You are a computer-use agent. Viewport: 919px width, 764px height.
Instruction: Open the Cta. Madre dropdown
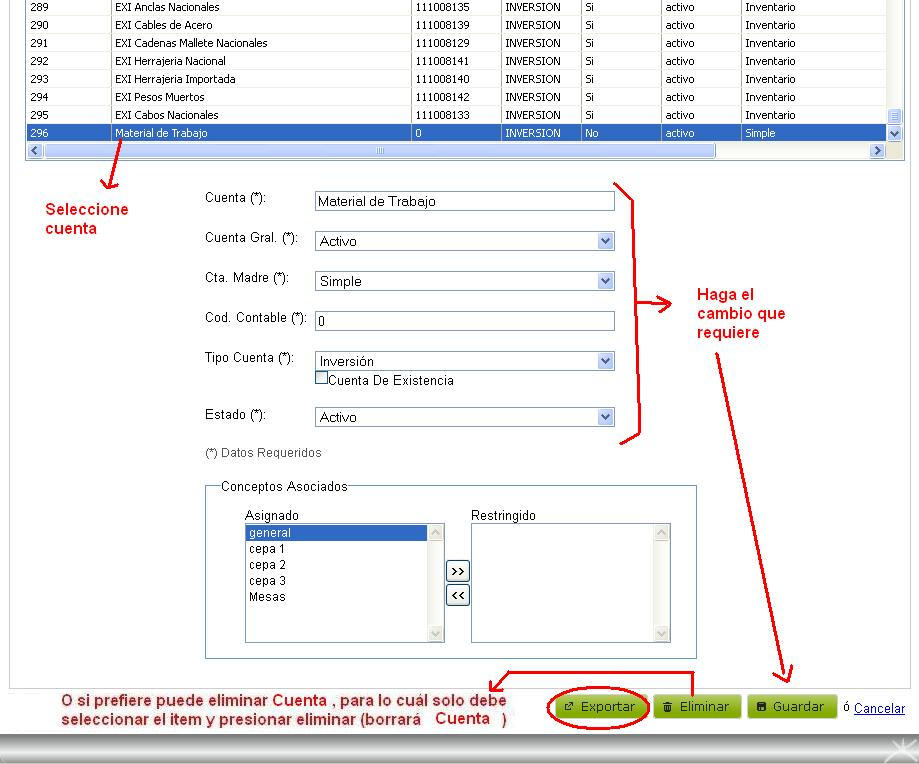(603, 281)
